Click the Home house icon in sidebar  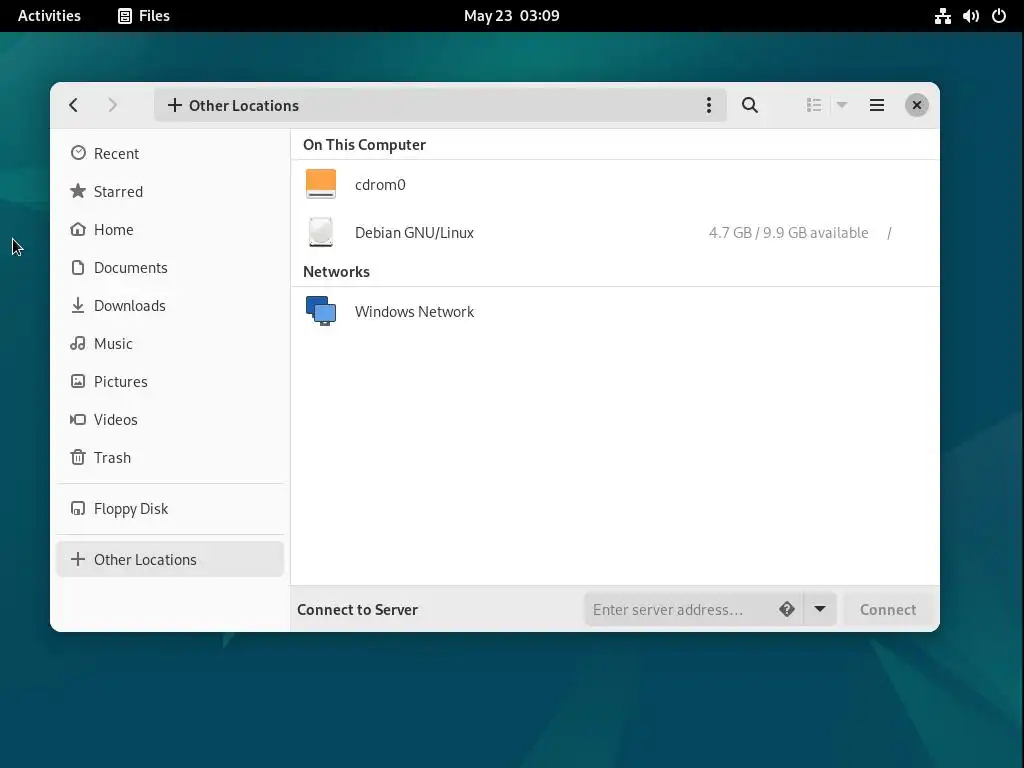[x=78, y=229]
